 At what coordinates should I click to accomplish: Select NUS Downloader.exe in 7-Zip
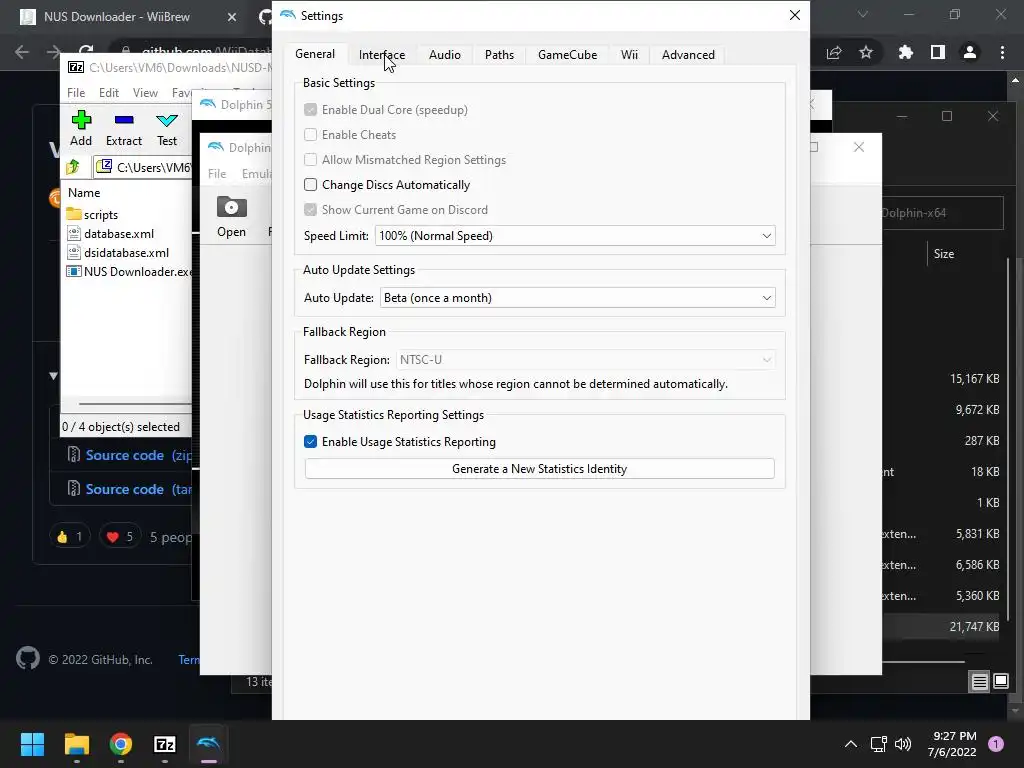coord(129,272)
